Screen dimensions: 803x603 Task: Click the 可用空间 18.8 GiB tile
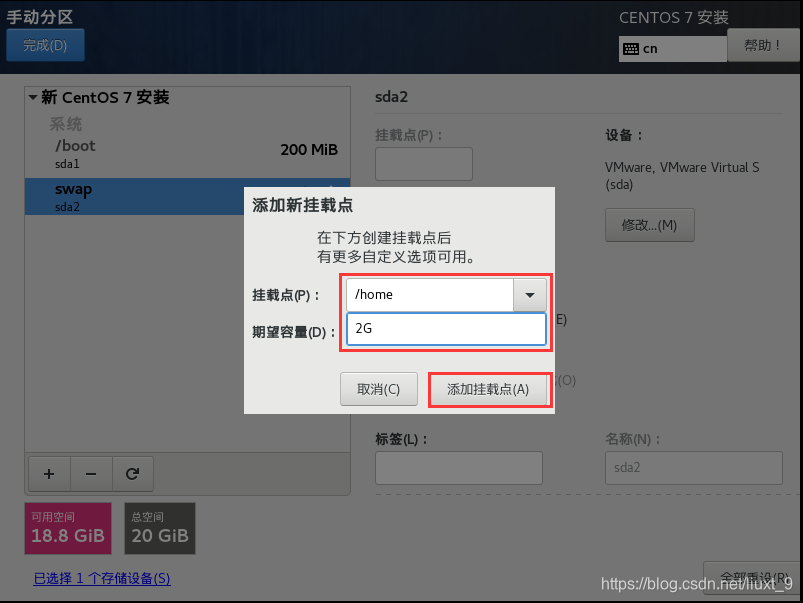click(x=67, y=528)
